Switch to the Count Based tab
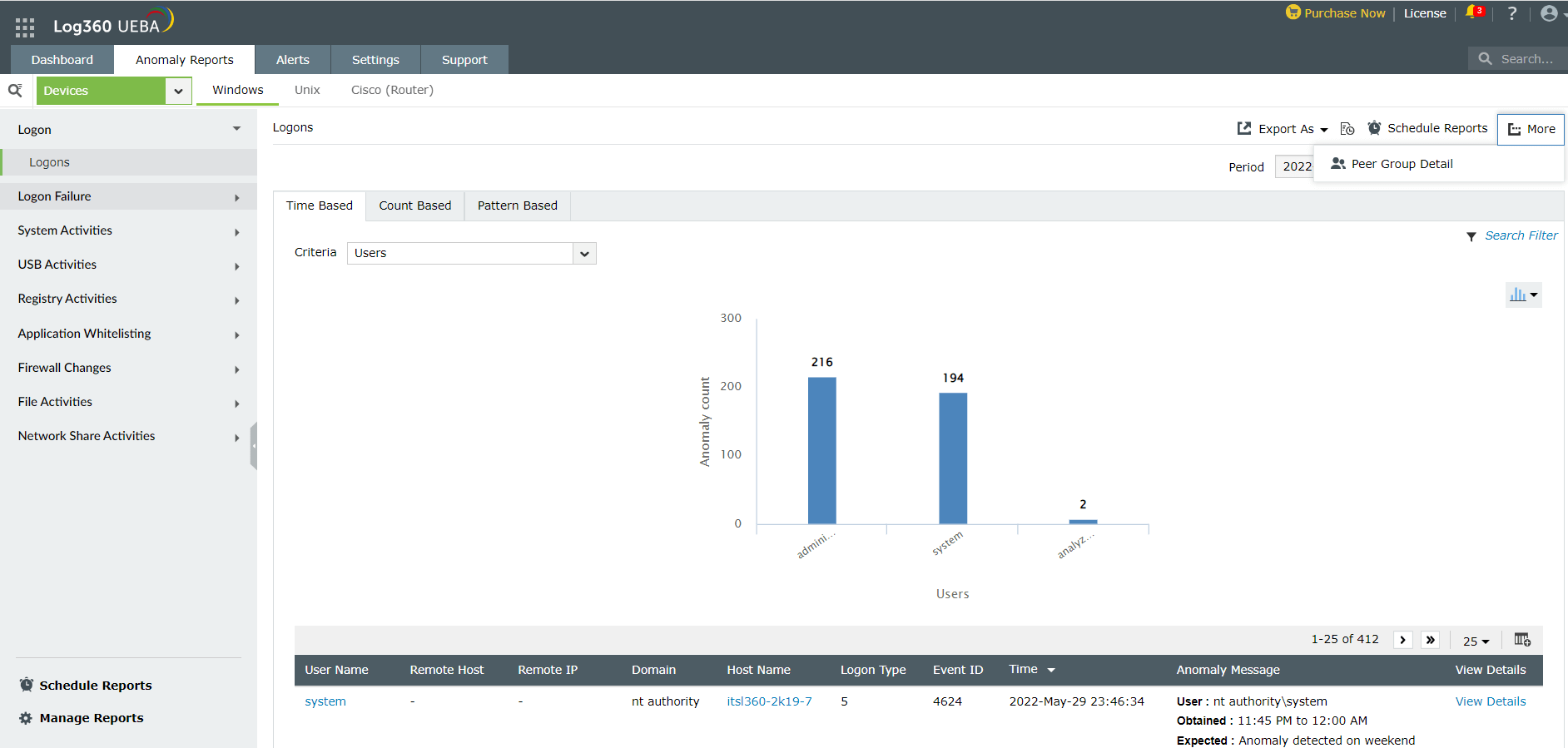Screen dimensions: 1568x748 point(414,206)
